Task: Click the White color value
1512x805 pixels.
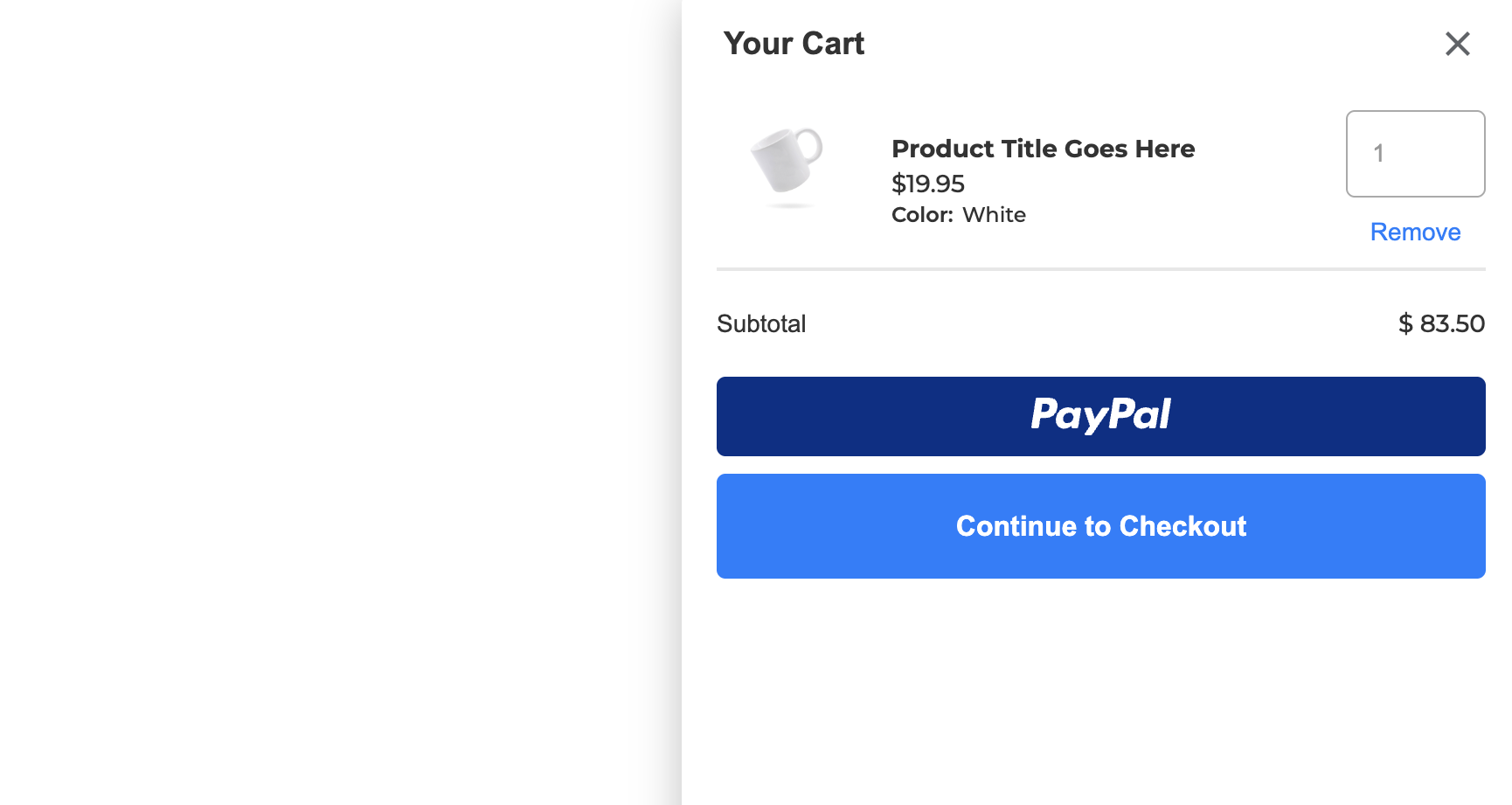Action: (994, 215)
